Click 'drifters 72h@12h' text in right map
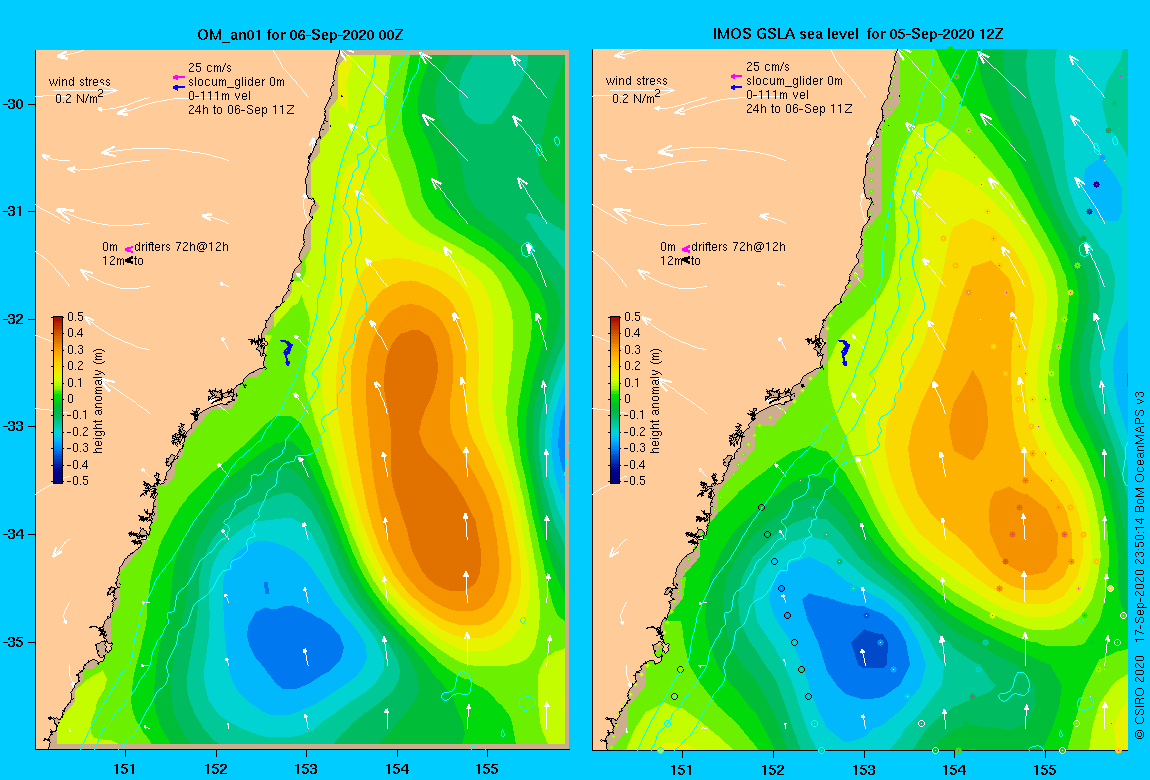The width and height of the screenshot is (1150, 780). tap(739, 247)
